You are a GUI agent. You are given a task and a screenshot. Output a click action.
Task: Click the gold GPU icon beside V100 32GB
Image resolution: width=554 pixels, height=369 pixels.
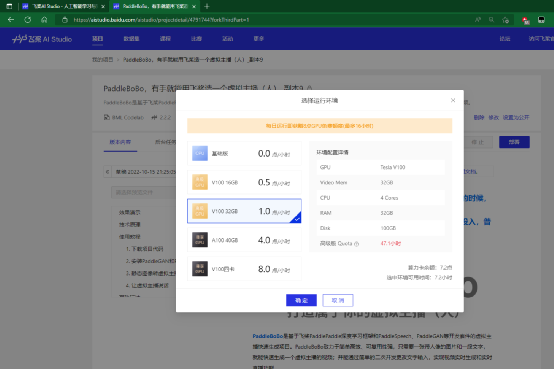point(200,211)
